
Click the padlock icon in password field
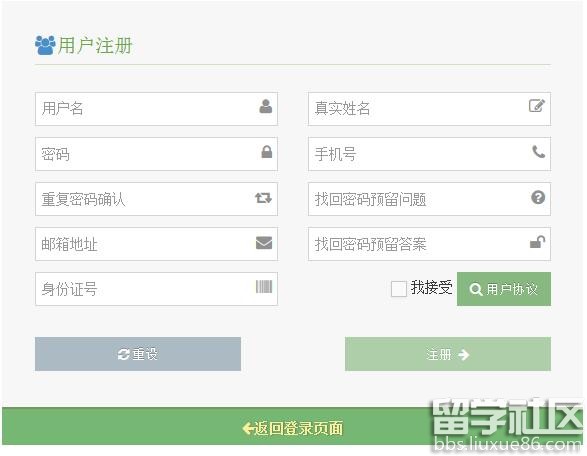pyautogui.click(x=267, y=152)
